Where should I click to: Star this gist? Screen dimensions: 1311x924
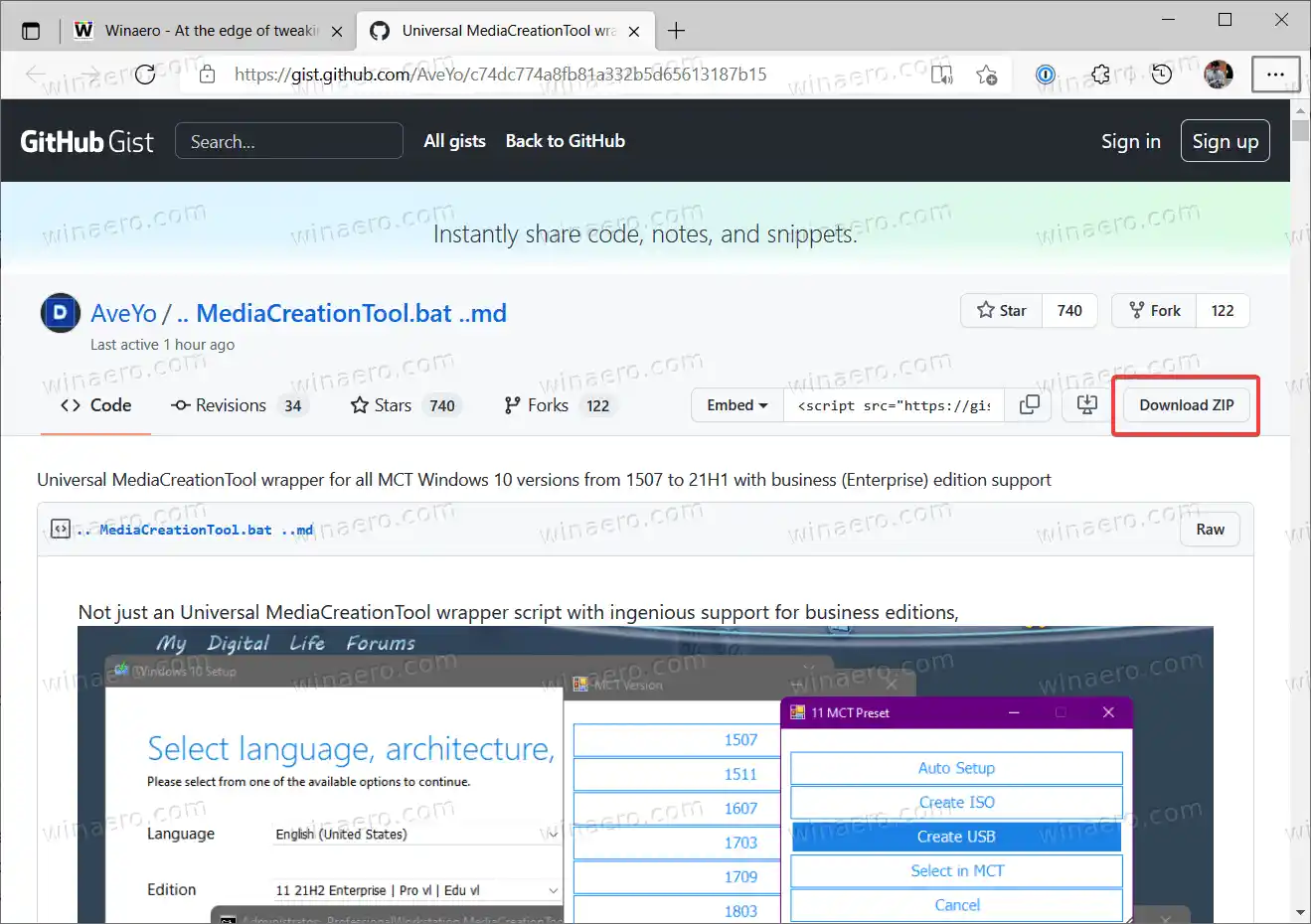1002,311
